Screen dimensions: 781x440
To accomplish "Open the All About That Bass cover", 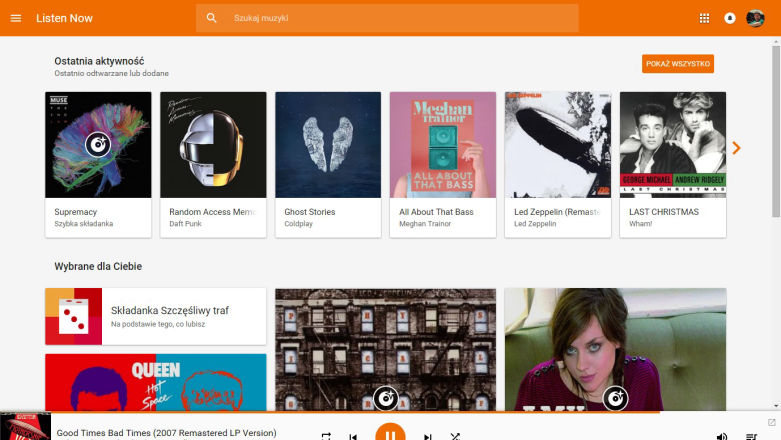I will (443, 145).
